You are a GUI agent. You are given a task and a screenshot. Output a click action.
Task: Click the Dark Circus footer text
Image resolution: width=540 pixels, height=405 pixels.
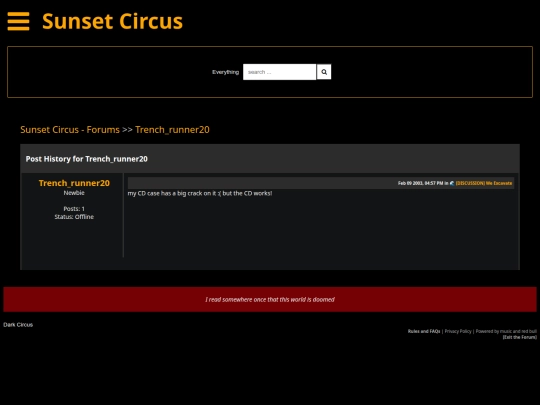(18, 325)
